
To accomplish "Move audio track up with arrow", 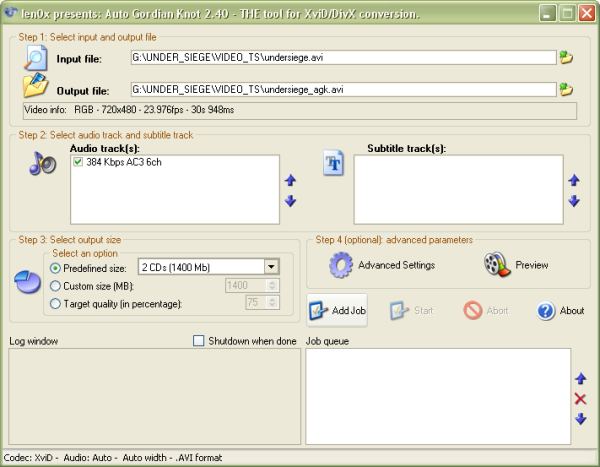I will coord(290,180).
